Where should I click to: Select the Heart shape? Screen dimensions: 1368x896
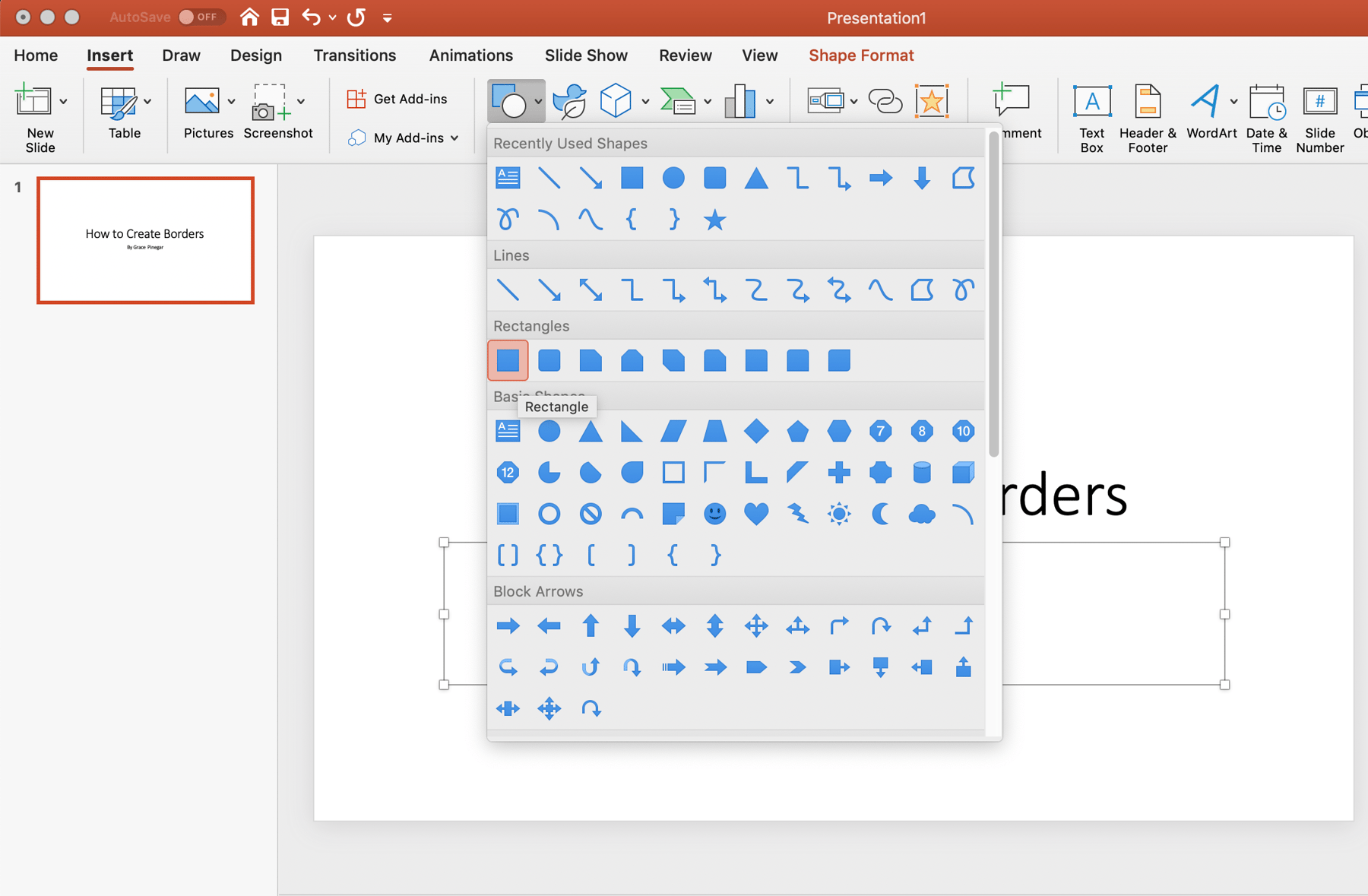756,514
